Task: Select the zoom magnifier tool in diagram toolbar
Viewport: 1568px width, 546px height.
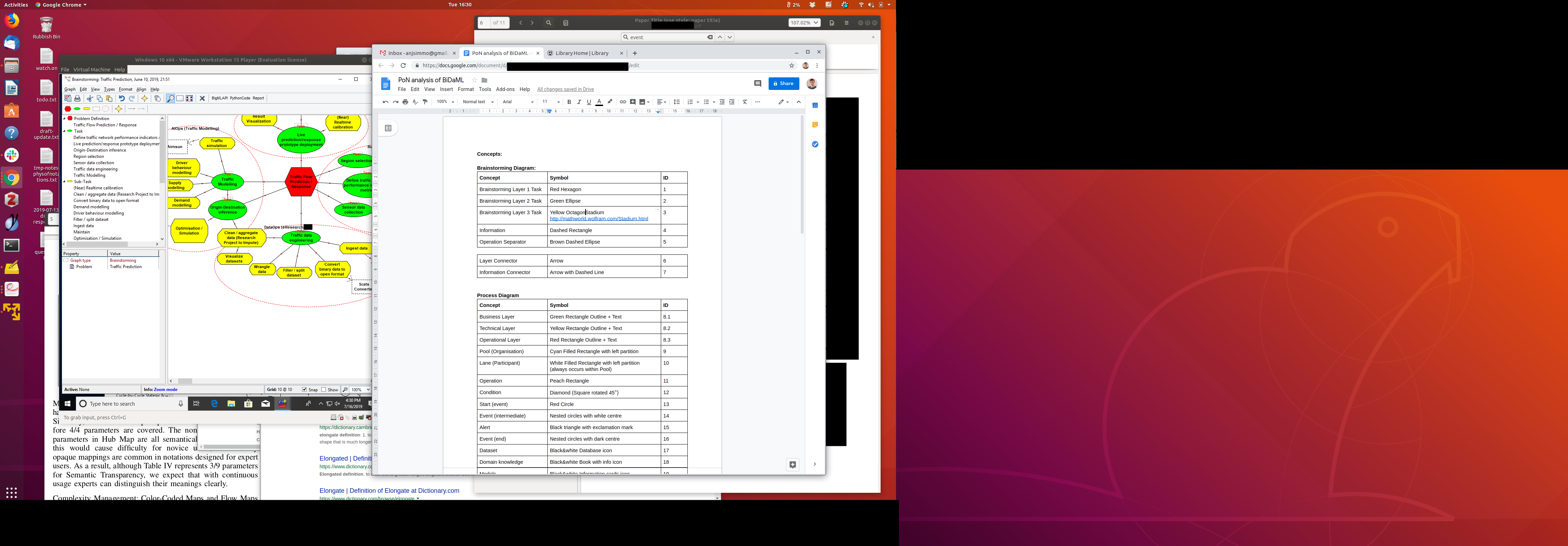Action: point(170,99)
